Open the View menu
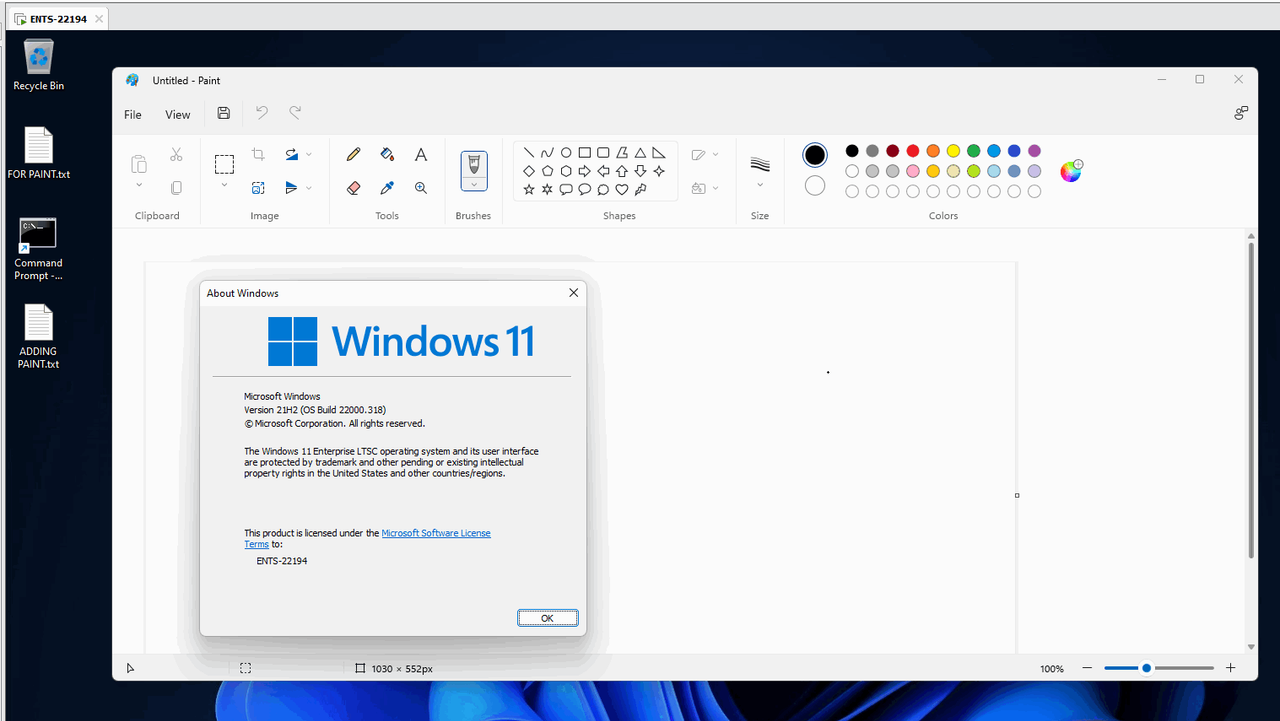This screenshot has height=721, width=1280. [178, 114]
